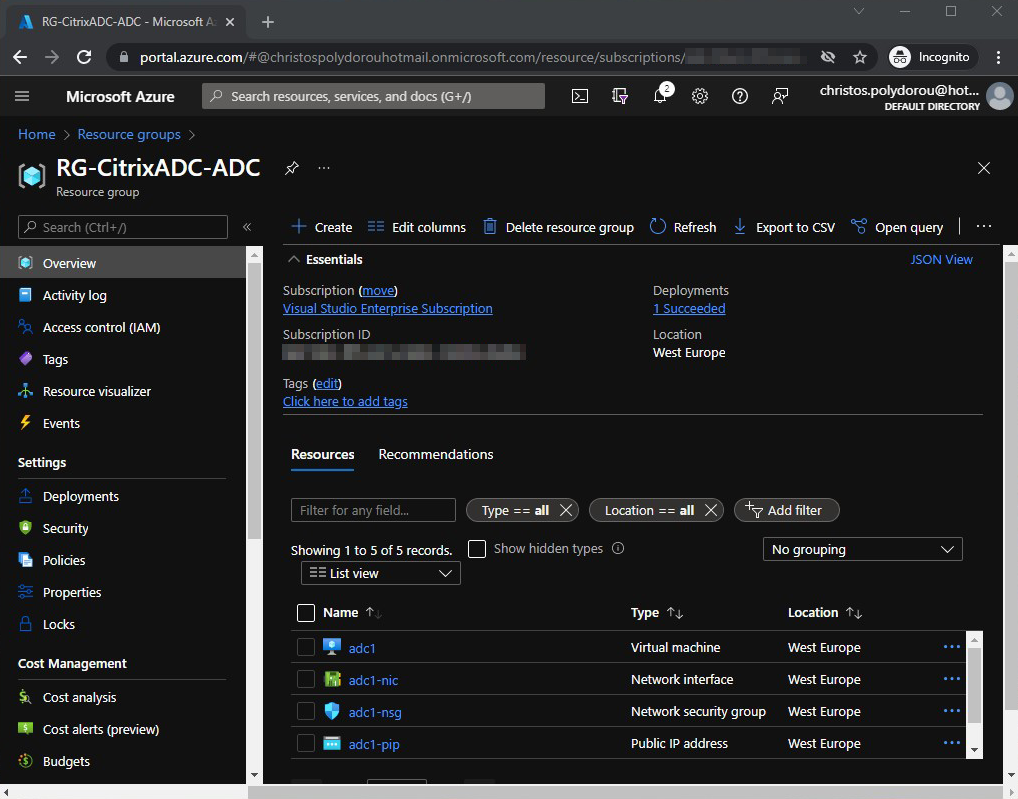Open ellipsis menu for adc1-pip row
Viewport: 1018px width, 799px height.
tap(952, 743)
